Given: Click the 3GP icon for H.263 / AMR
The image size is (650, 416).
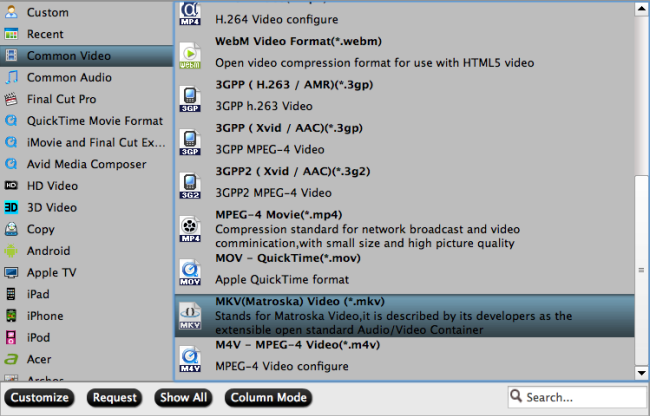Looking at the screenshot, I should [190, 99].
